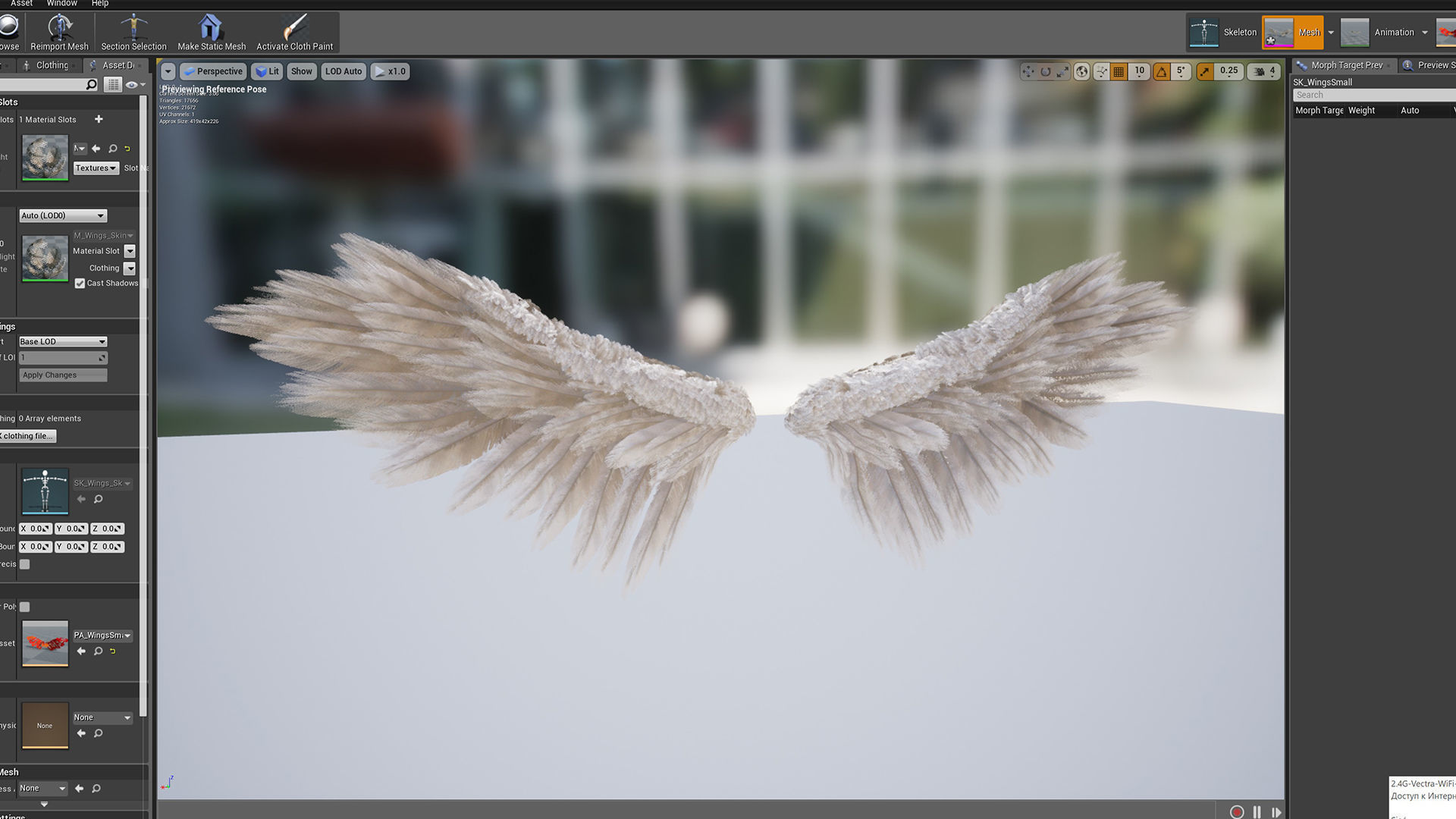Open the PA_WingsSmall physics asset dropdown
The width and height of the screenshot is (1456, 819).
[x=102, y=635]
